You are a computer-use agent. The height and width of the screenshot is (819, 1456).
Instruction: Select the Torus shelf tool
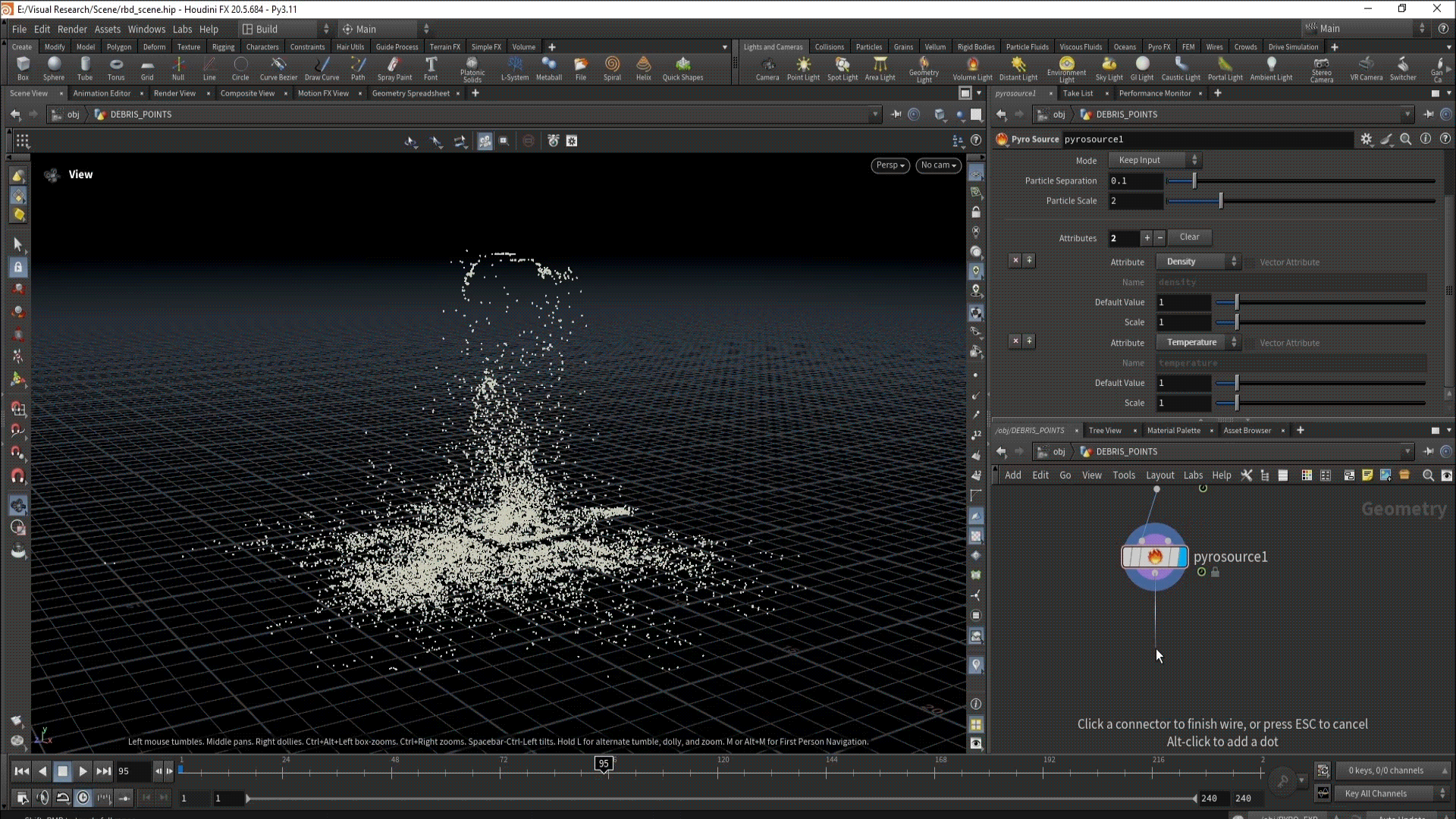tap(115, 67)
